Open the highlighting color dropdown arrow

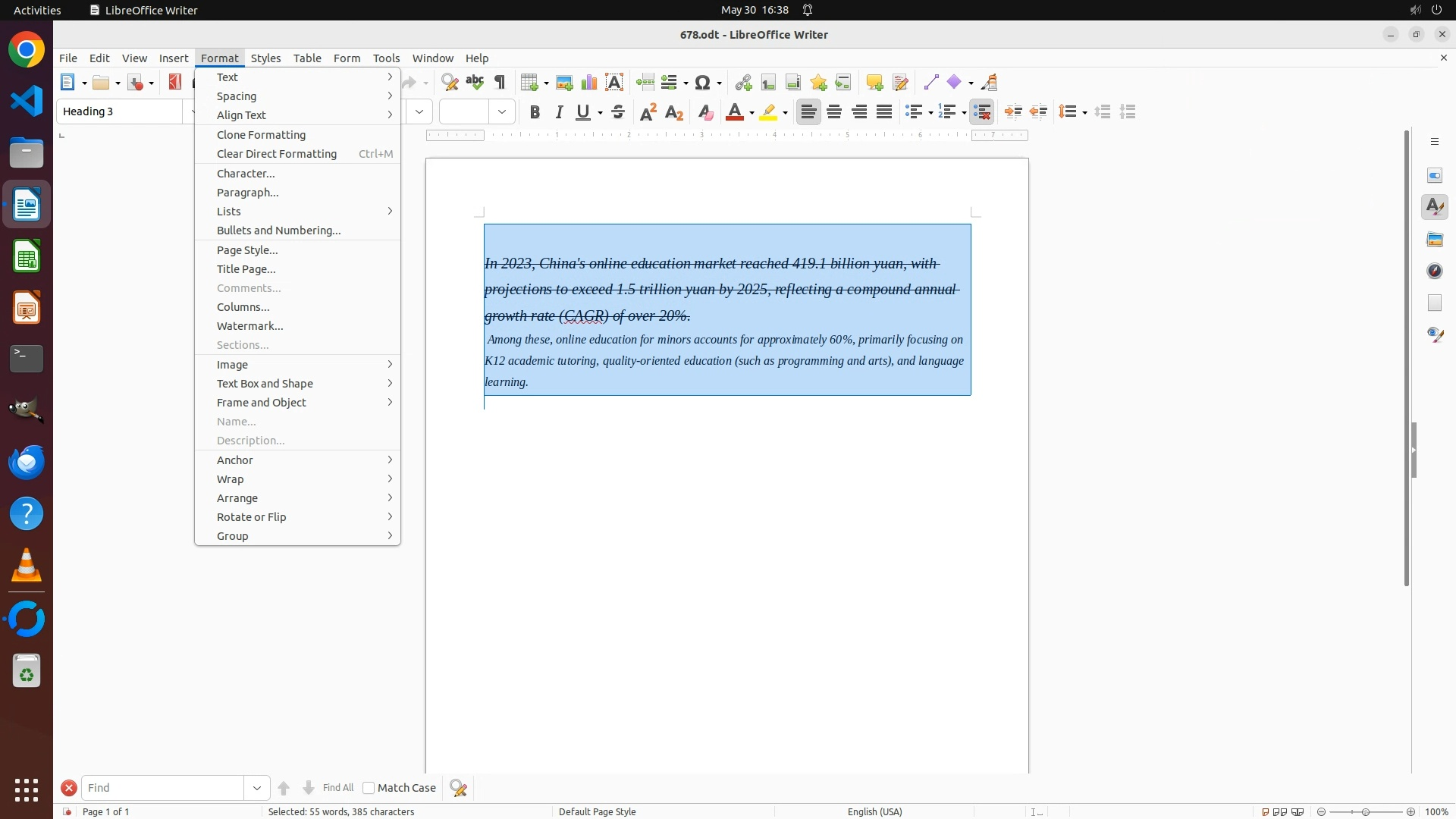click(x=786, y=113)
